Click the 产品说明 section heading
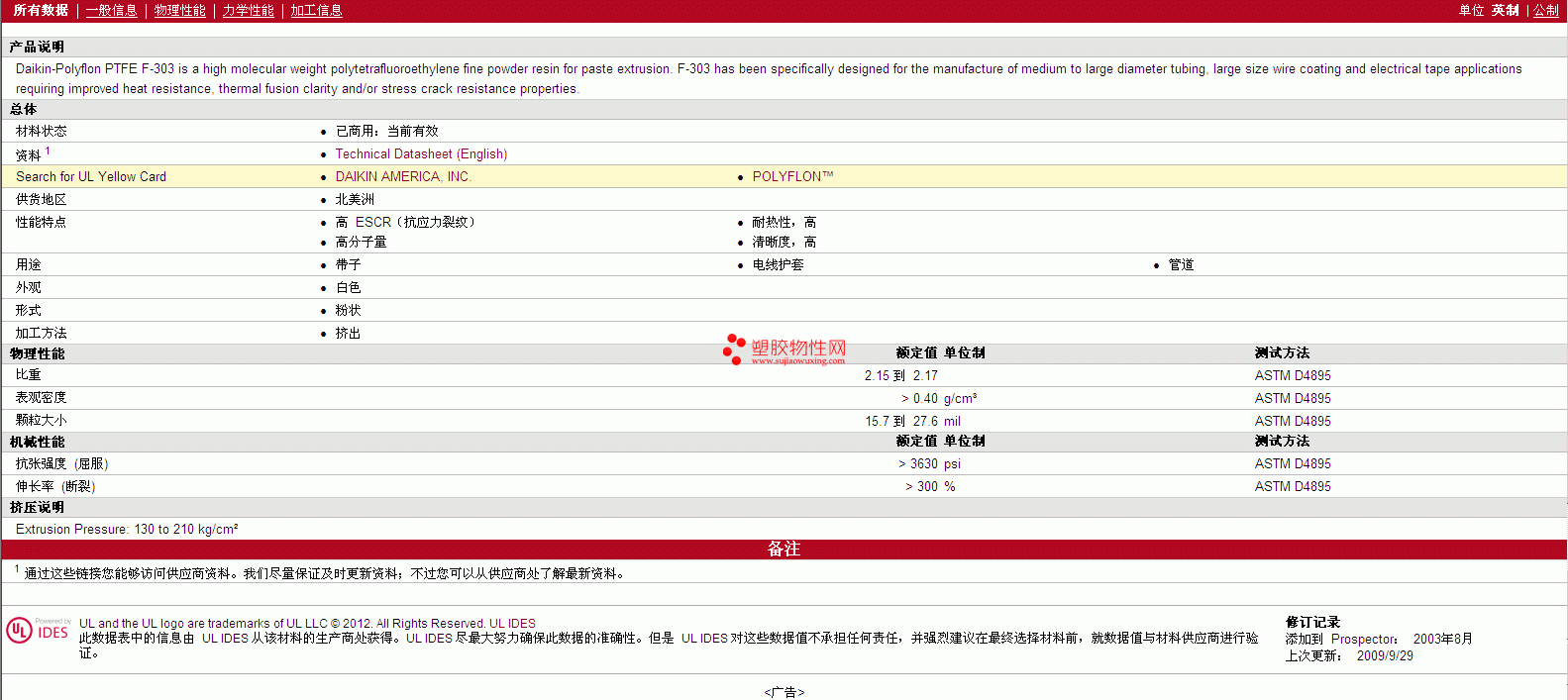Image resolution: width=1568 pixels, height=700 pixels. pyautogui.click(x=37, y=47)
